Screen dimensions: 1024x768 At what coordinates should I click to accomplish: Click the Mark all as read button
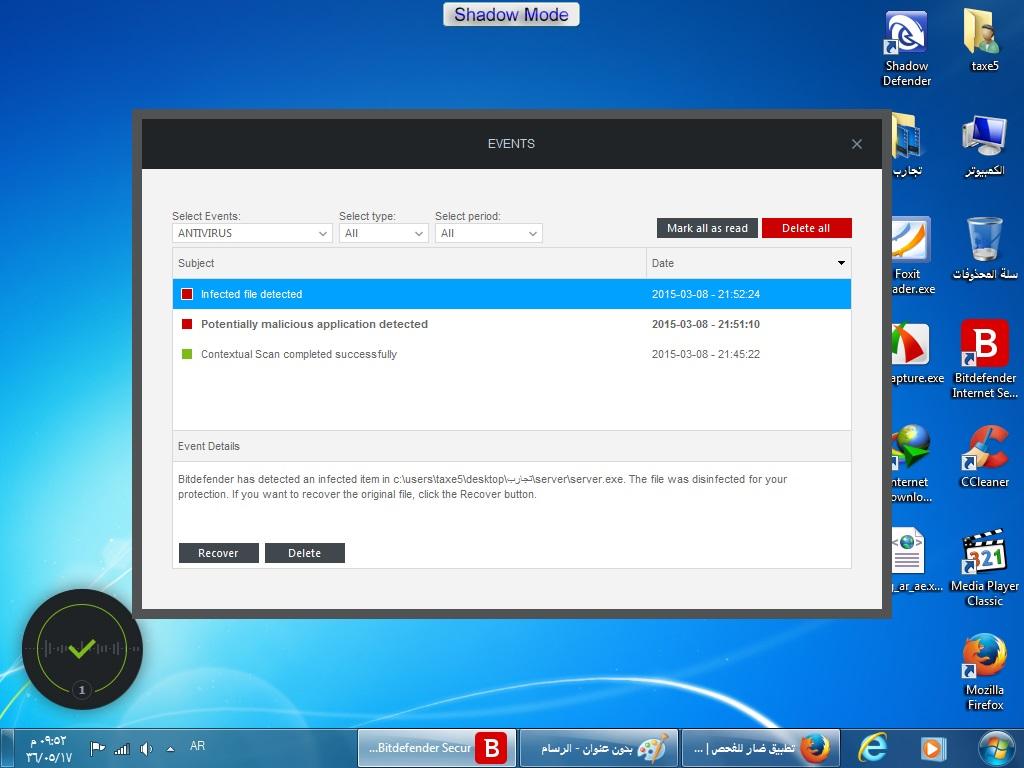point(707,228)
